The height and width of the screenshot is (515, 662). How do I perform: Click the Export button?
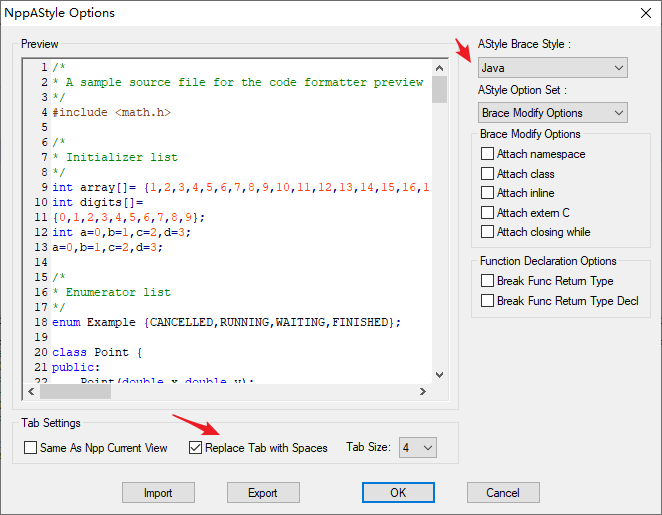[x=263, y=493]
